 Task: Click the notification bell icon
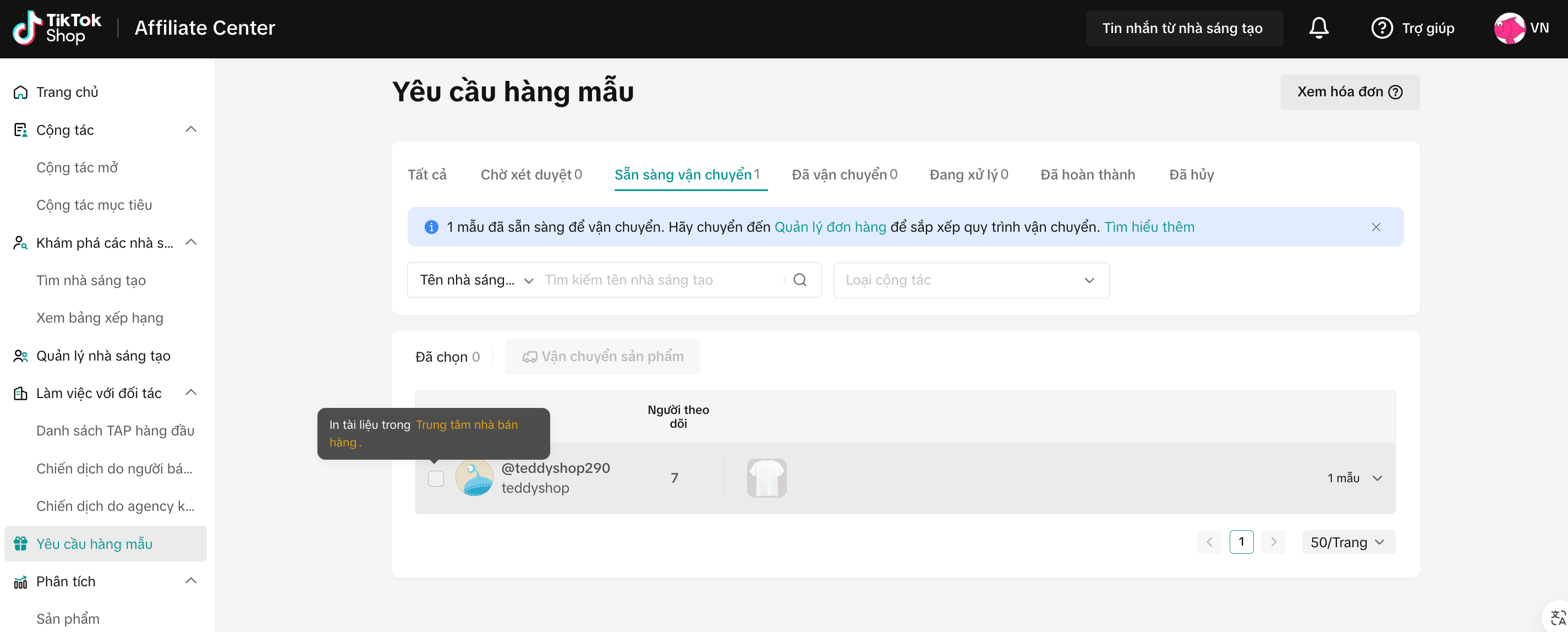tap(1318, 28)
